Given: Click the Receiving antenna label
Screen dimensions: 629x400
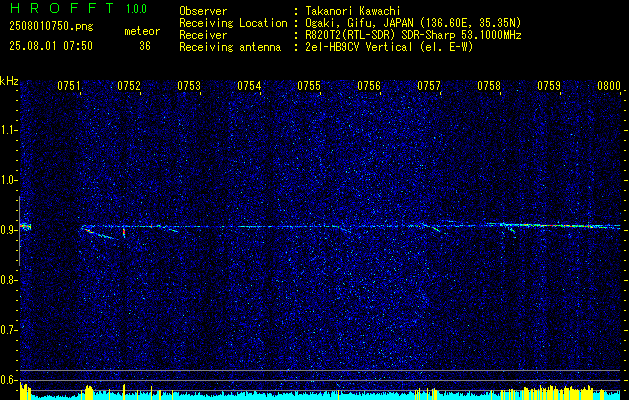Looking at the screenshot, I should [x=230, y=47].
